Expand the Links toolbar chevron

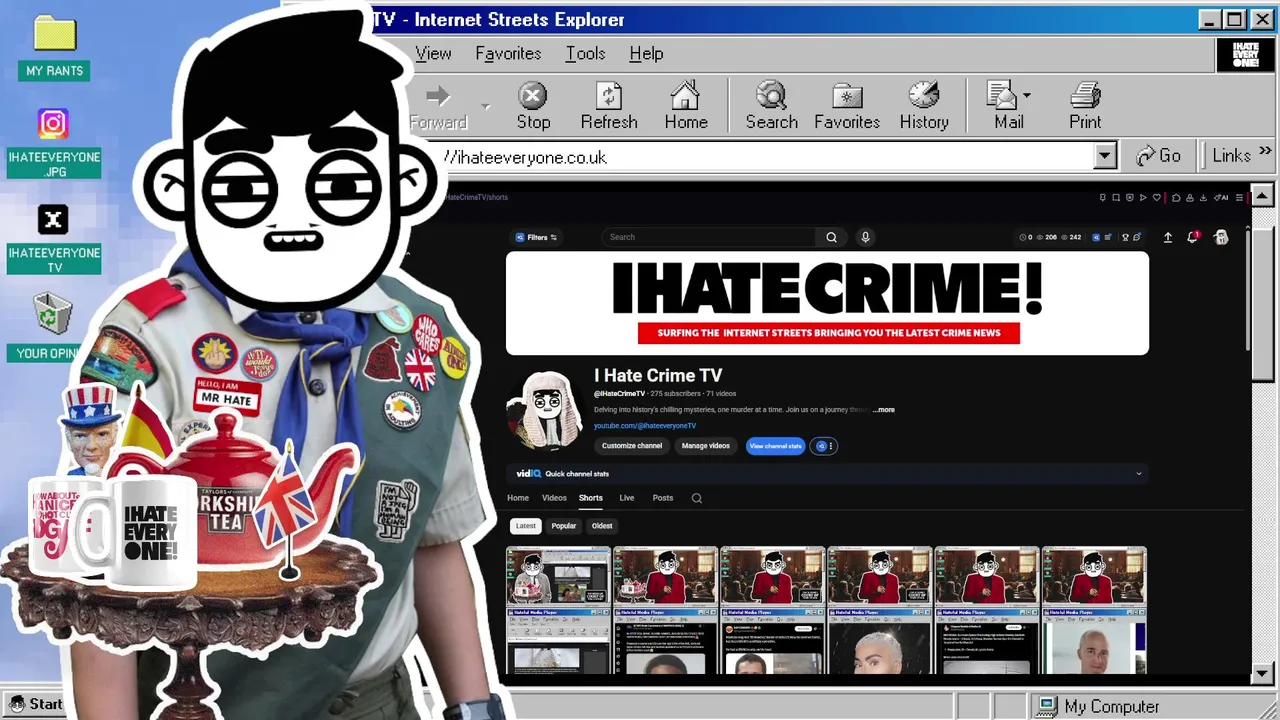pyautogui.click(x=1266, y=153)
